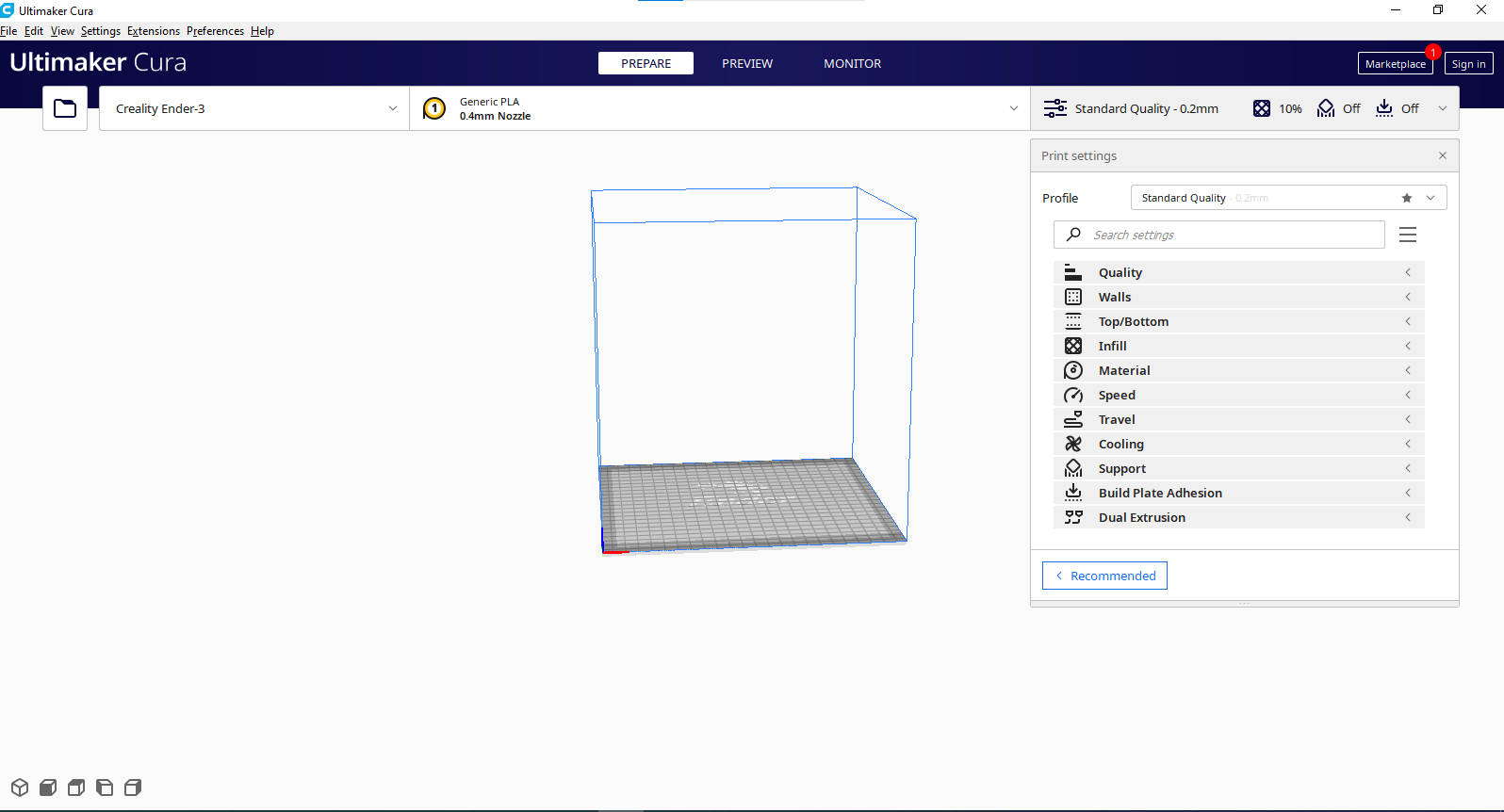Click the Infill category icon
The height and width of the screenshot is (812, 1504).
1073,346
